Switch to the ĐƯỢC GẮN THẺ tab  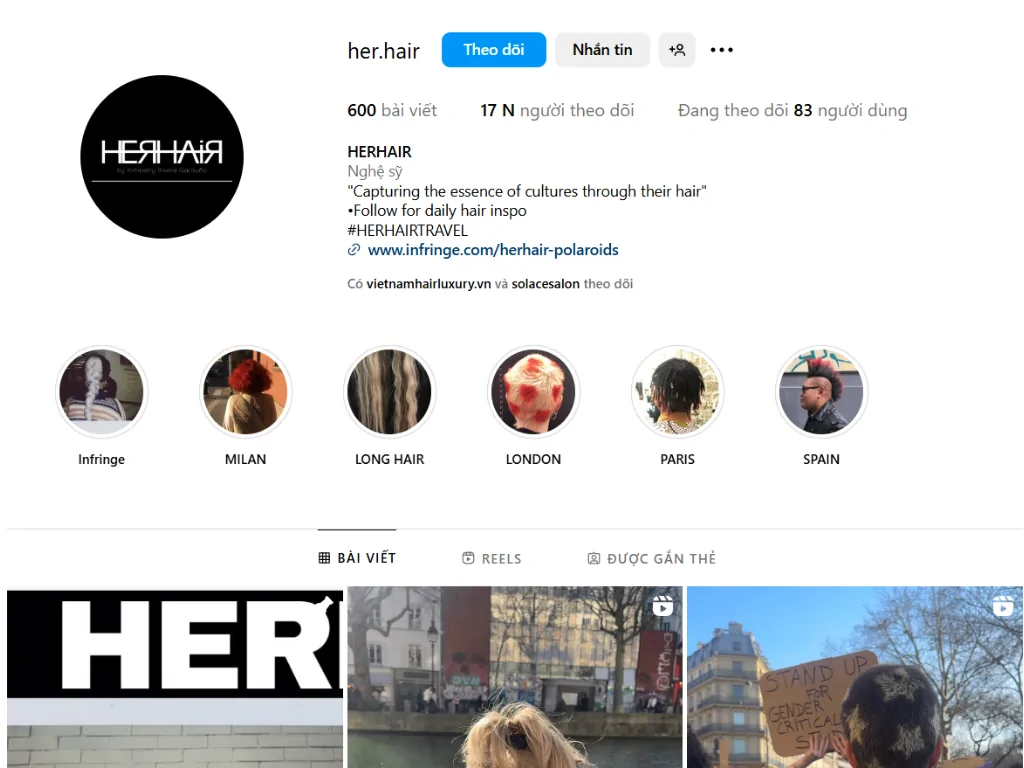point(652,558)
